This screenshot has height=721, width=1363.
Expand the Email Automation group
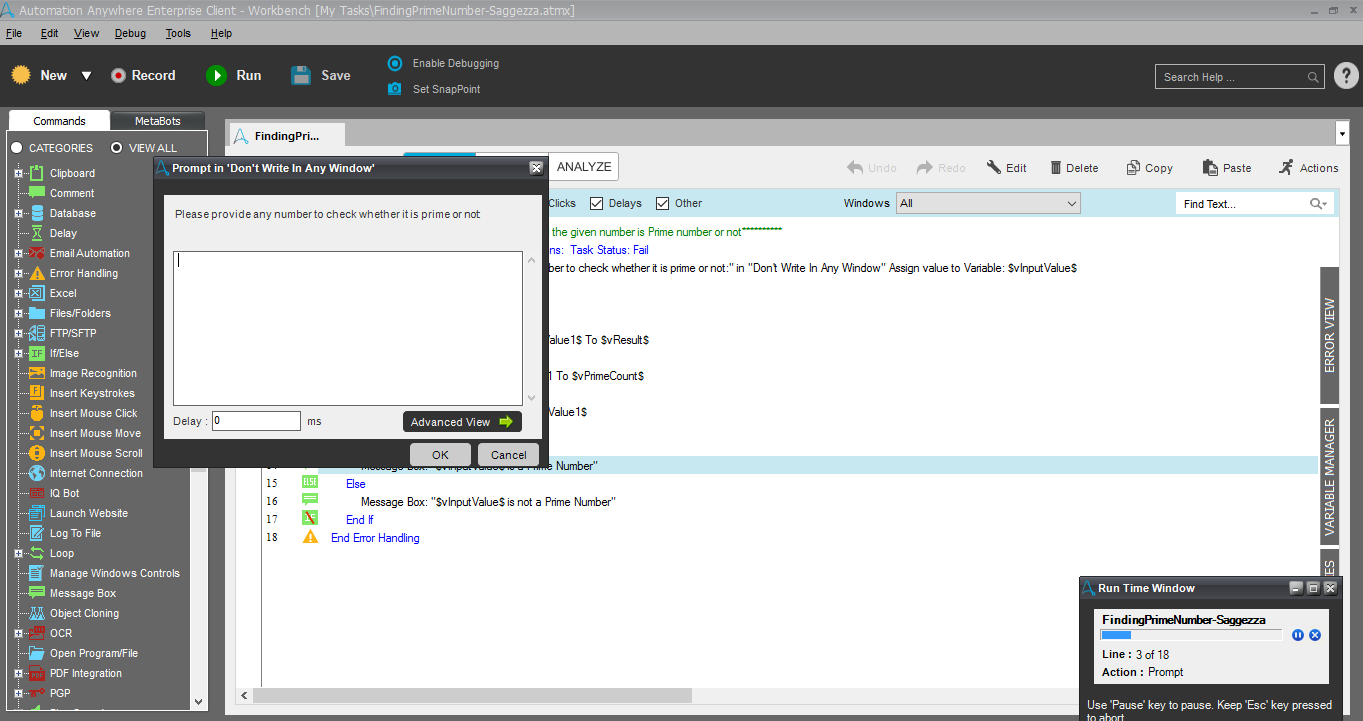pos(18,253)
